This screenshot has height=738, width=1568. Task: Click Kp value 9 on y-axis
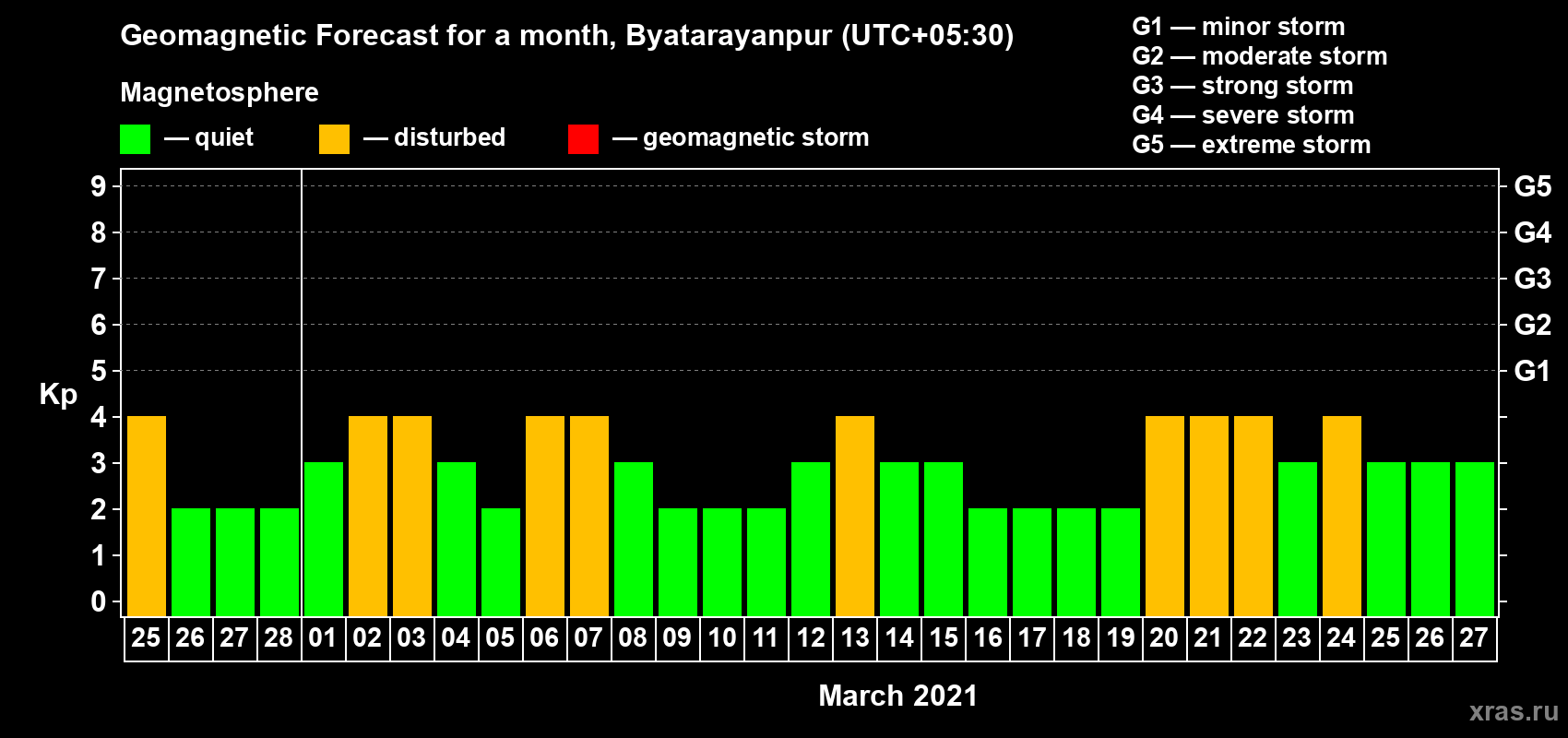tap(99, 186)
